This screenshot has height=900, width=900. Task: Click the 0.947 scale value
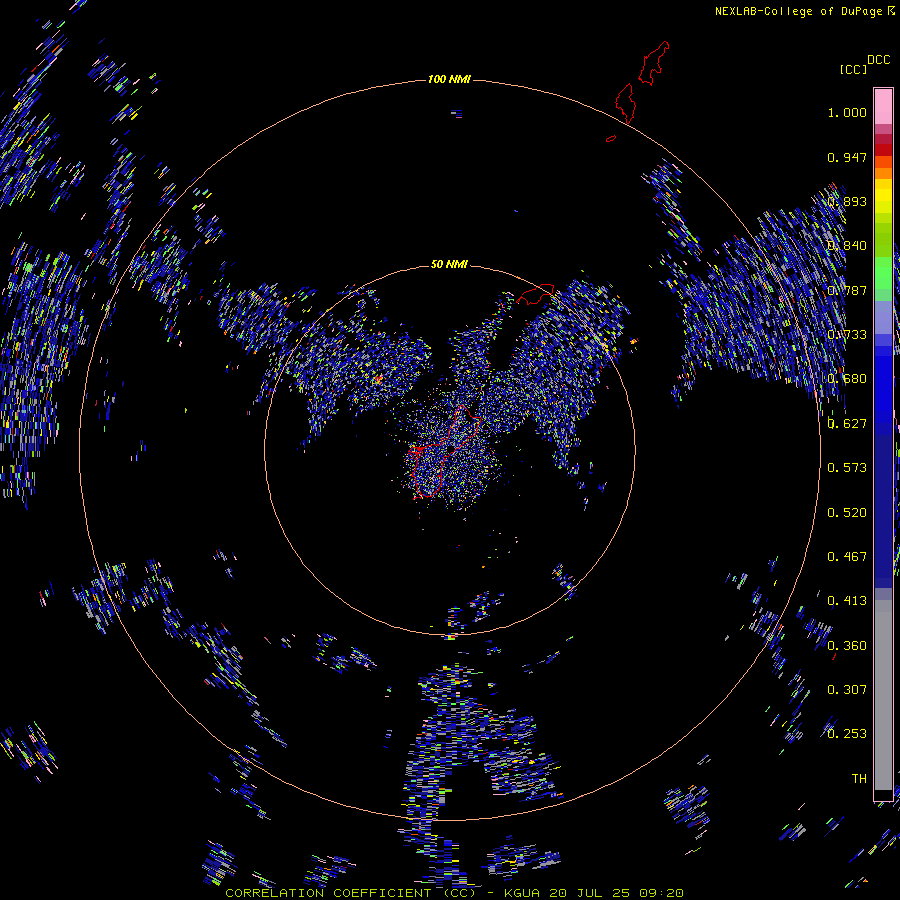[x=847, y=157]
